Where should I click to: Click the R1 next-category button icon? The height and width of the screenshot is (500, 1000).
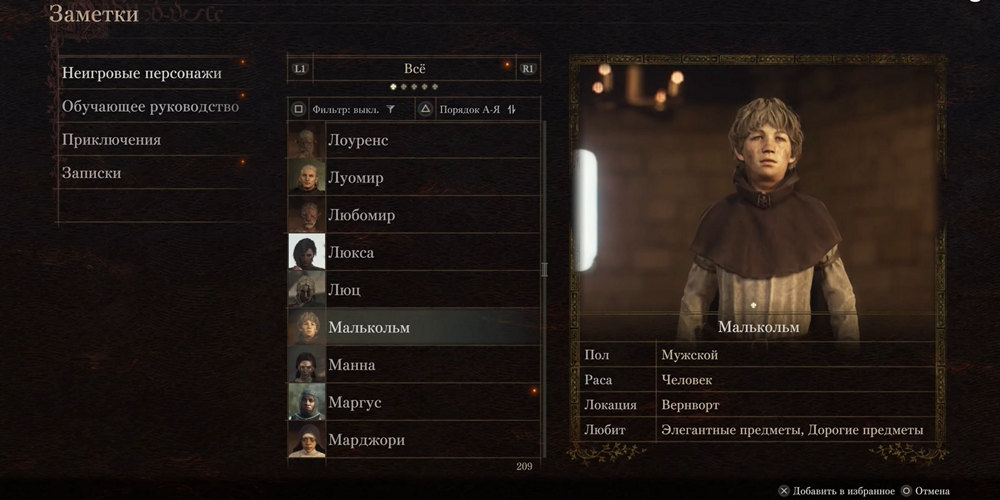pyautogui.click(x=527, y=68)
